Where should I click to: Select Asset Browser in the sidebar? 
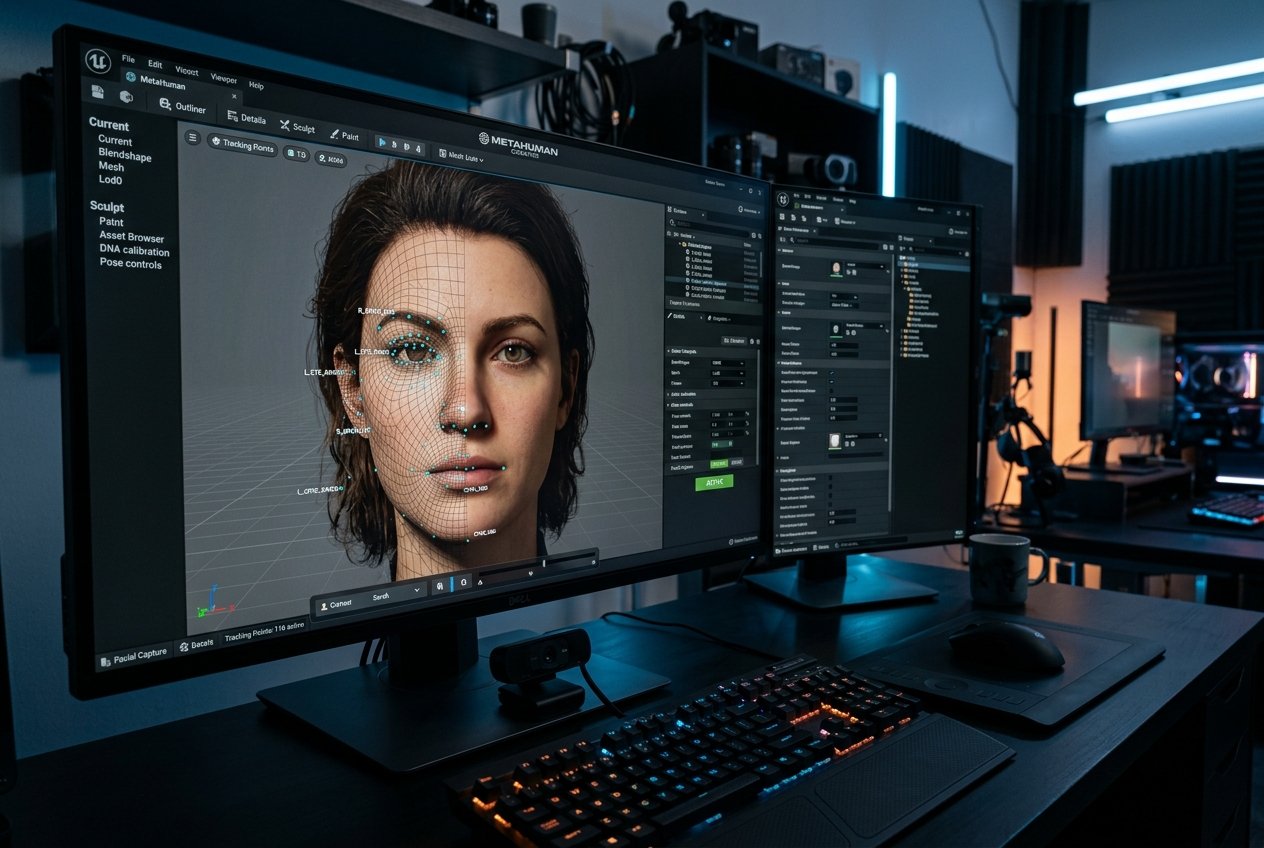click(131, 237)
